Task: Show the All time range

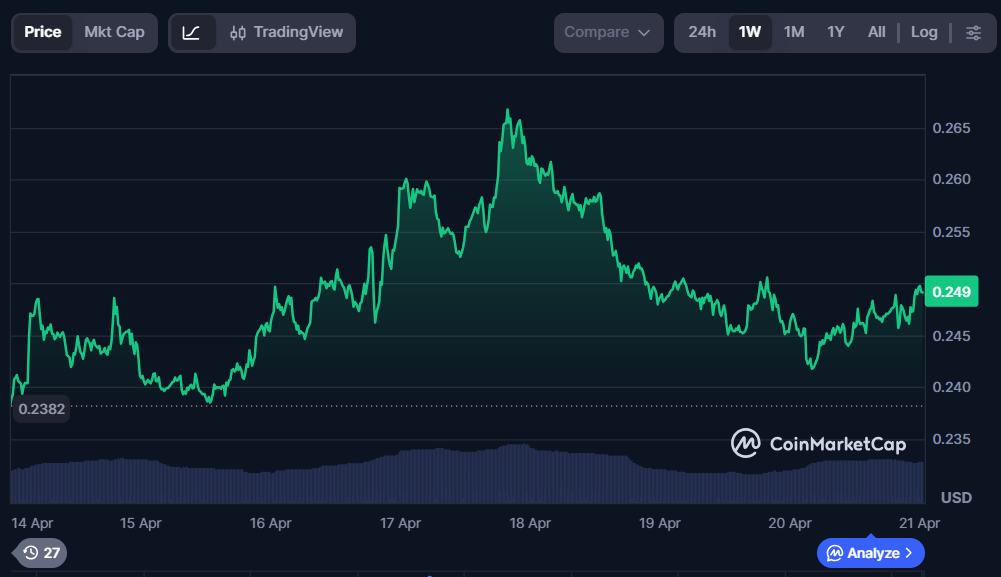Action: (877, 32)
